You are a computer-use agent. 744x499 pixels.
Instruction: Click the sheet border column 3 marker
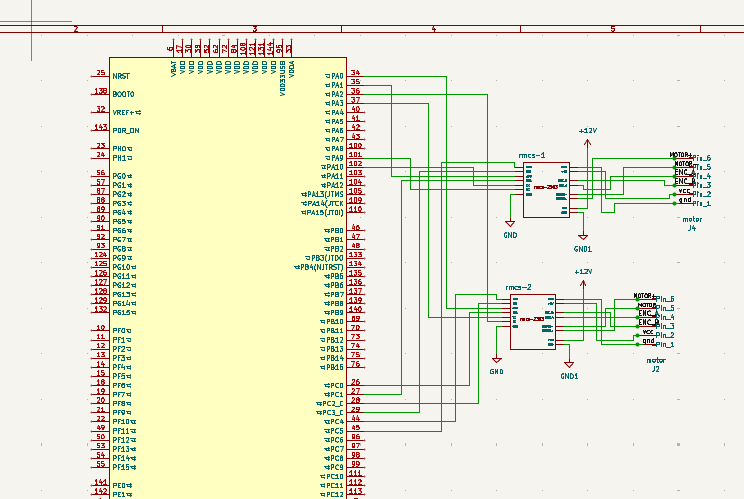(x=255, y=29)
